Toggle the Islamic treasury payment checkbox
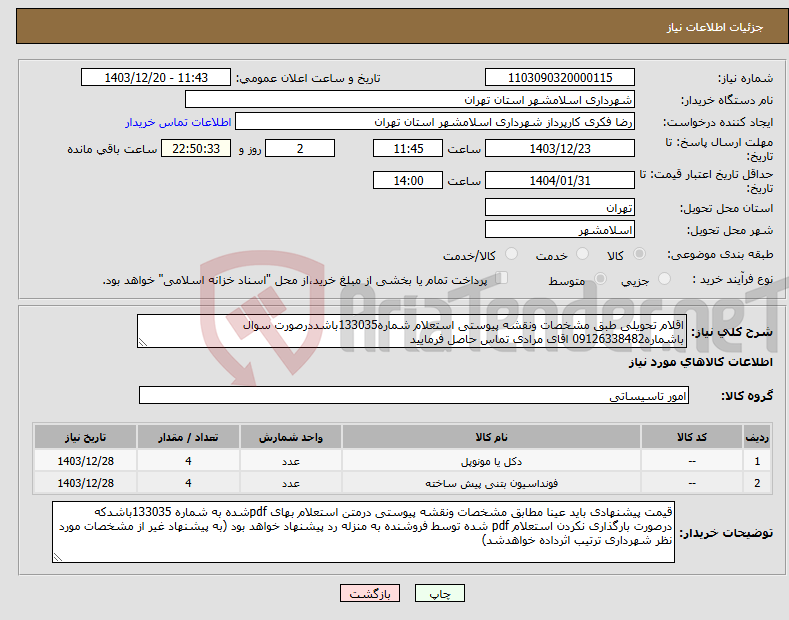Viewport: 789px width, 620px height. [x=502, y=278]
